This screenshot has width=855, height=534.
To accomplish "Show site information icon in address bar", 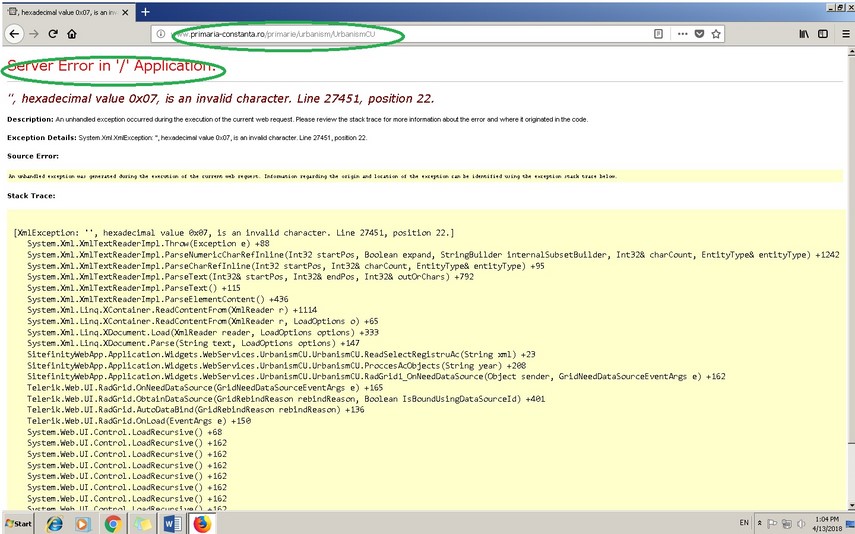I will click(160, 33).
